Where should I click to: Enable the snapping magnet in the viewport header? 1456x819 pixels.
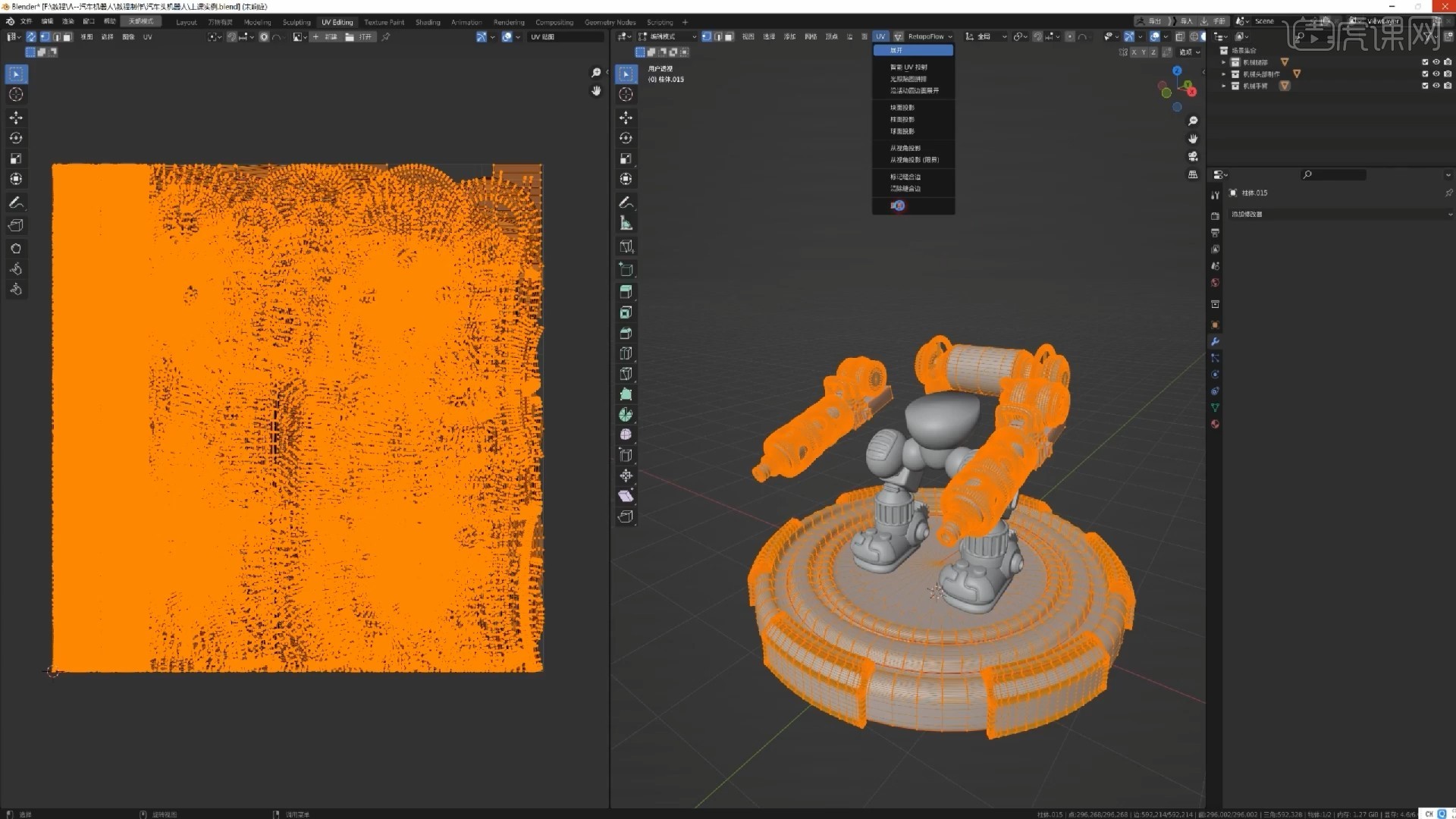click(1038, 36)
